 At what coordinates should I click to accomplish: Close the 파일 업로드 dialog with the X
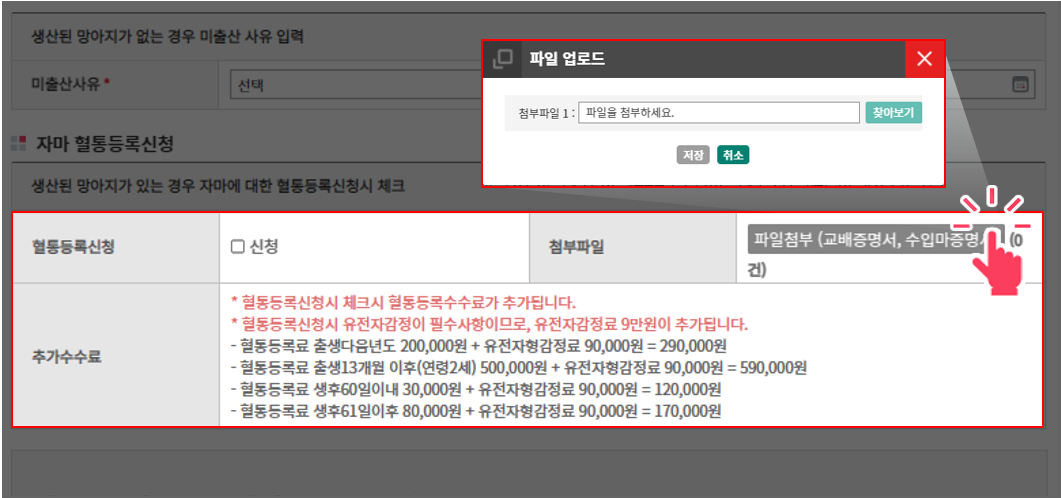[924, 59]
